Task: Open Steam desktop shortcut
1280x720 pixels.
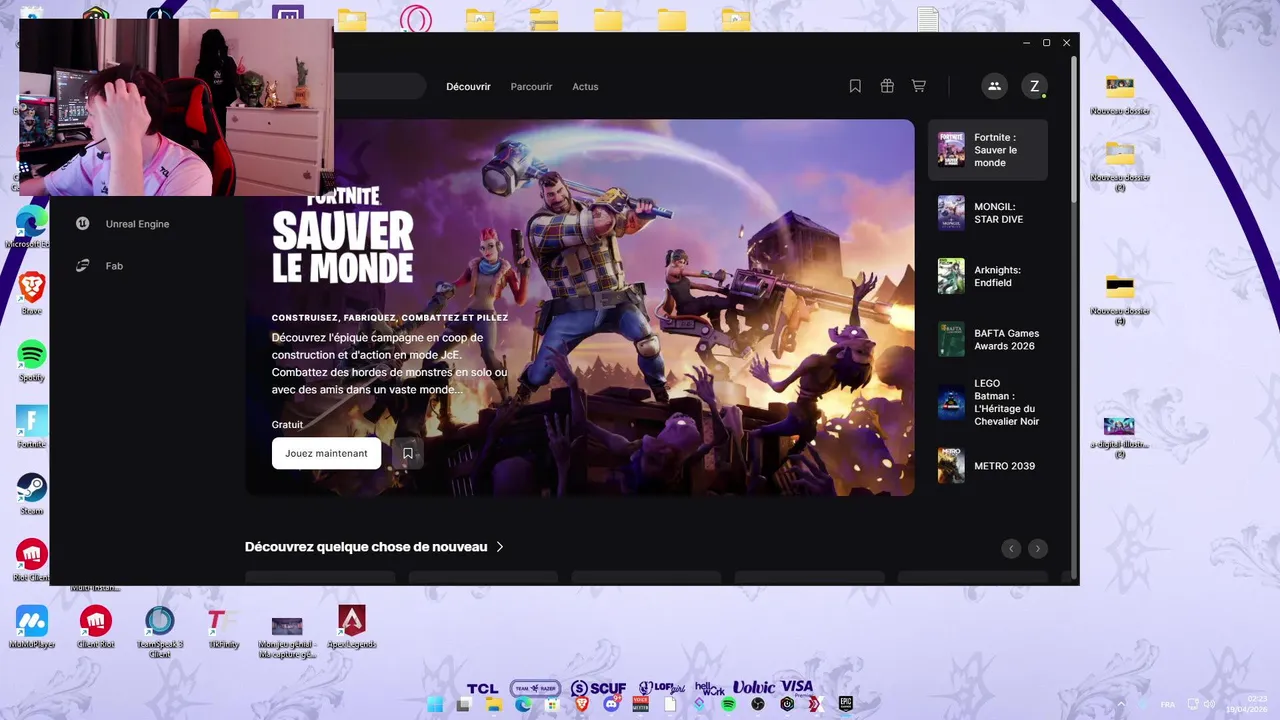Action: click(32, 494)
